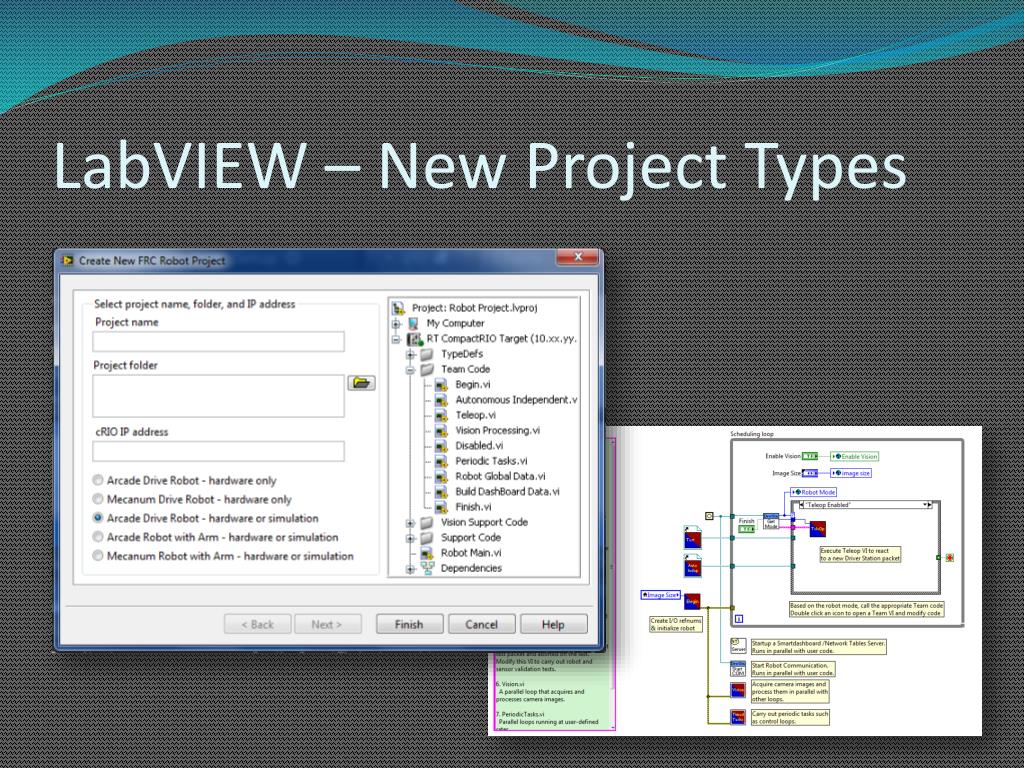
Task: Click the Finish button
Action: click(409, 624)
